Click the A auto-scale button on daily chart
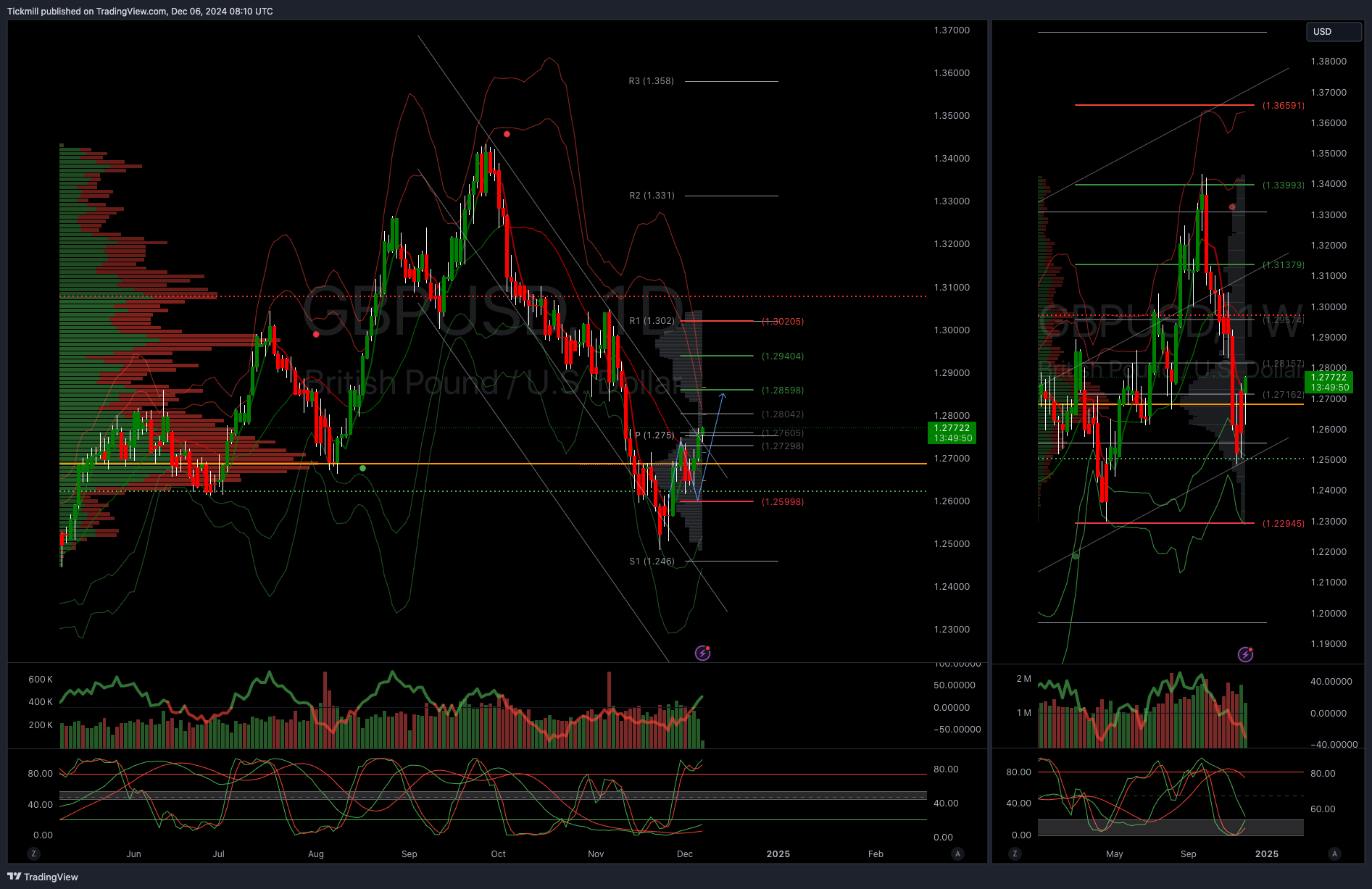The image size is (1372, 889). [957, 853]
